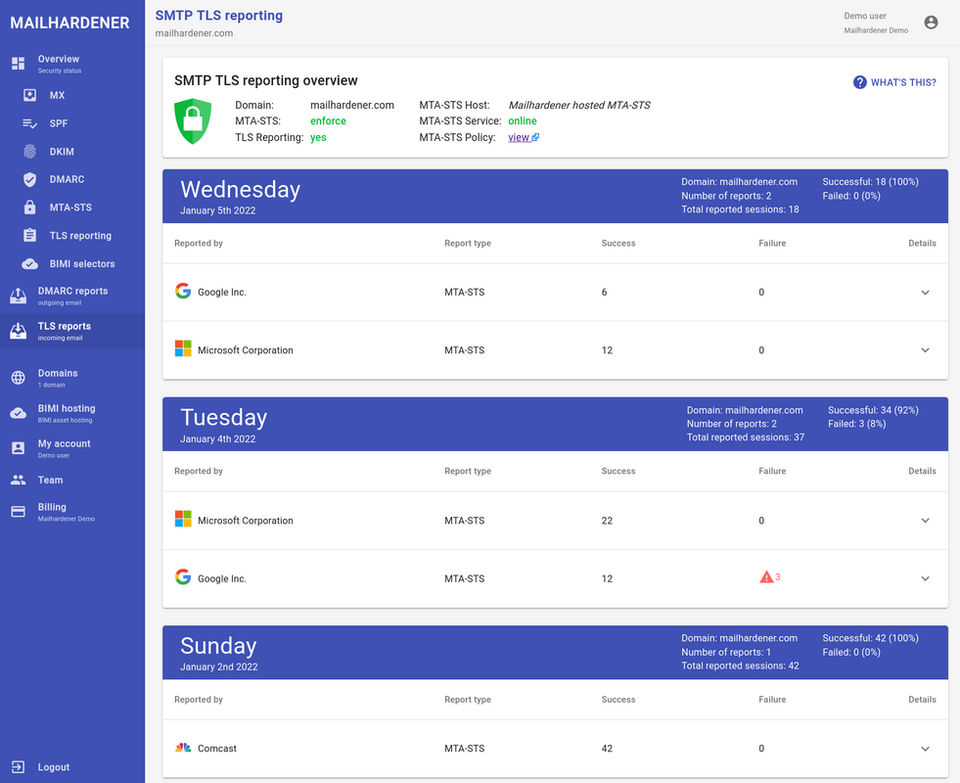Screen dimensions: 960x783
Task: Click the Logout exit icon
Action: point(18,767)
